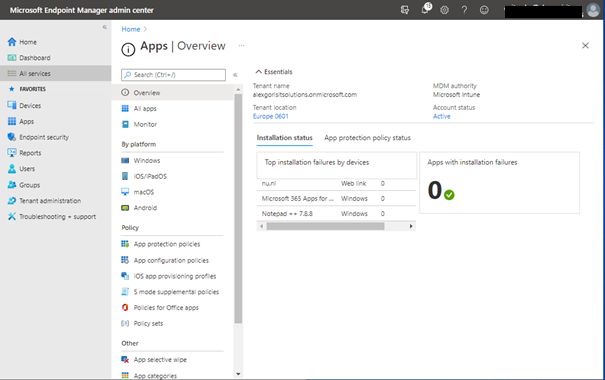Focus the Search (Ctrl+/) field
The height and width of the screenshot is (380, 605).
pos(173,75)
